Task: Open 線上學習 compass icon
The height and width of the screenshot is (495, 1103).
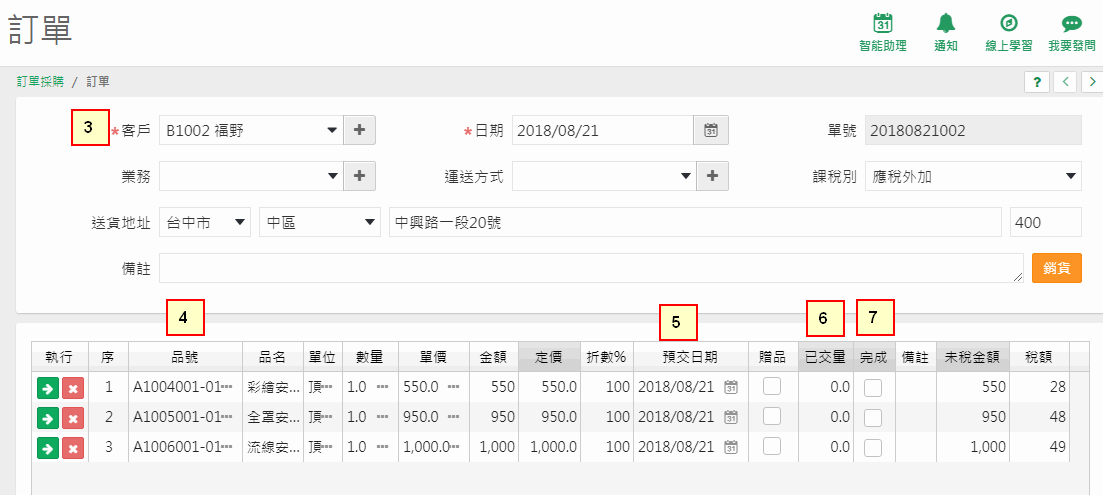Action: tap(1008, 23)
